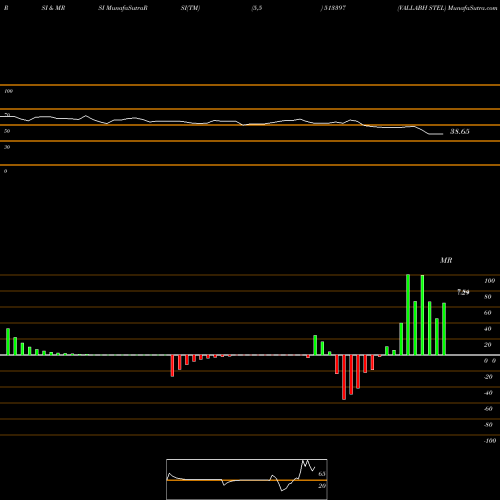Click the RSI value 38.65 label
500x500 pixels.
pyautogui.click(x=460, y=132)
